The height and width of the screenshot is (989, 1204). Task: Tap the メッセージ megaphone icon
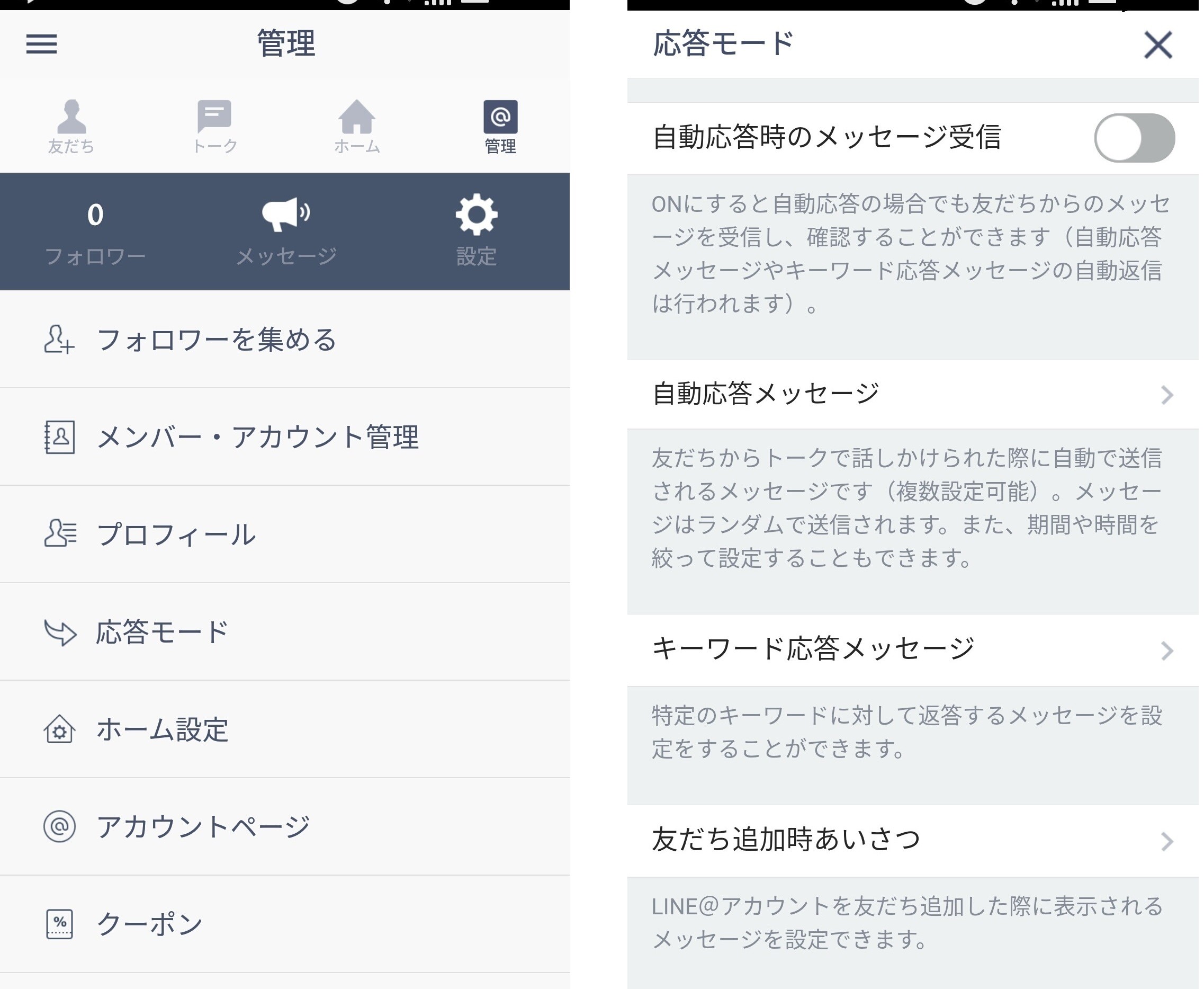285,215
